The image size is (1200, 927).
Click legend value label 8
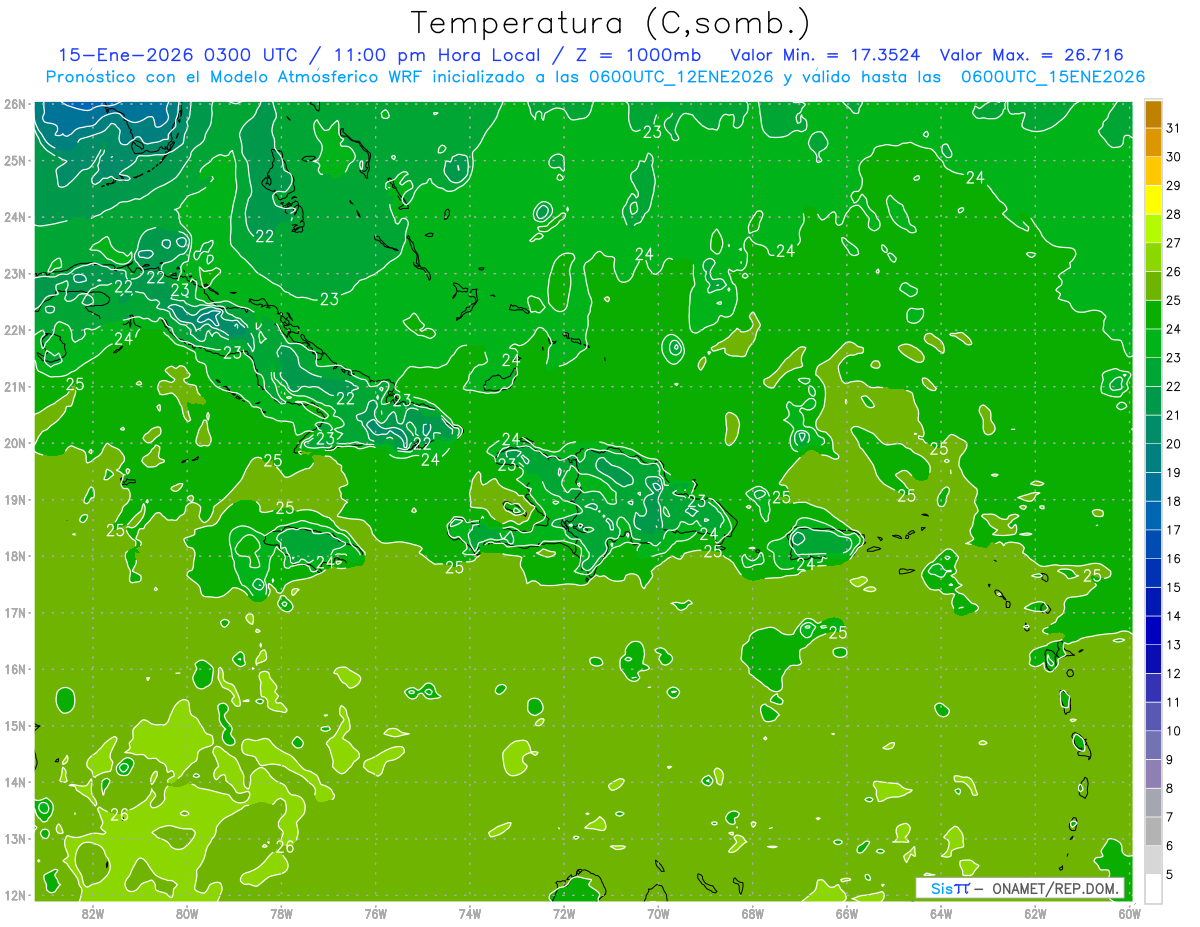pos(1170,788)
